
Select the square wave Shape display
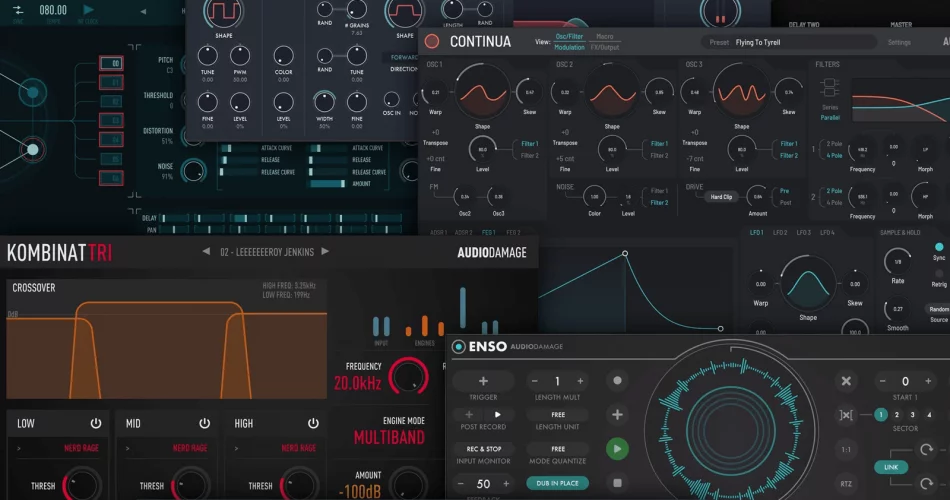(223, 13)
